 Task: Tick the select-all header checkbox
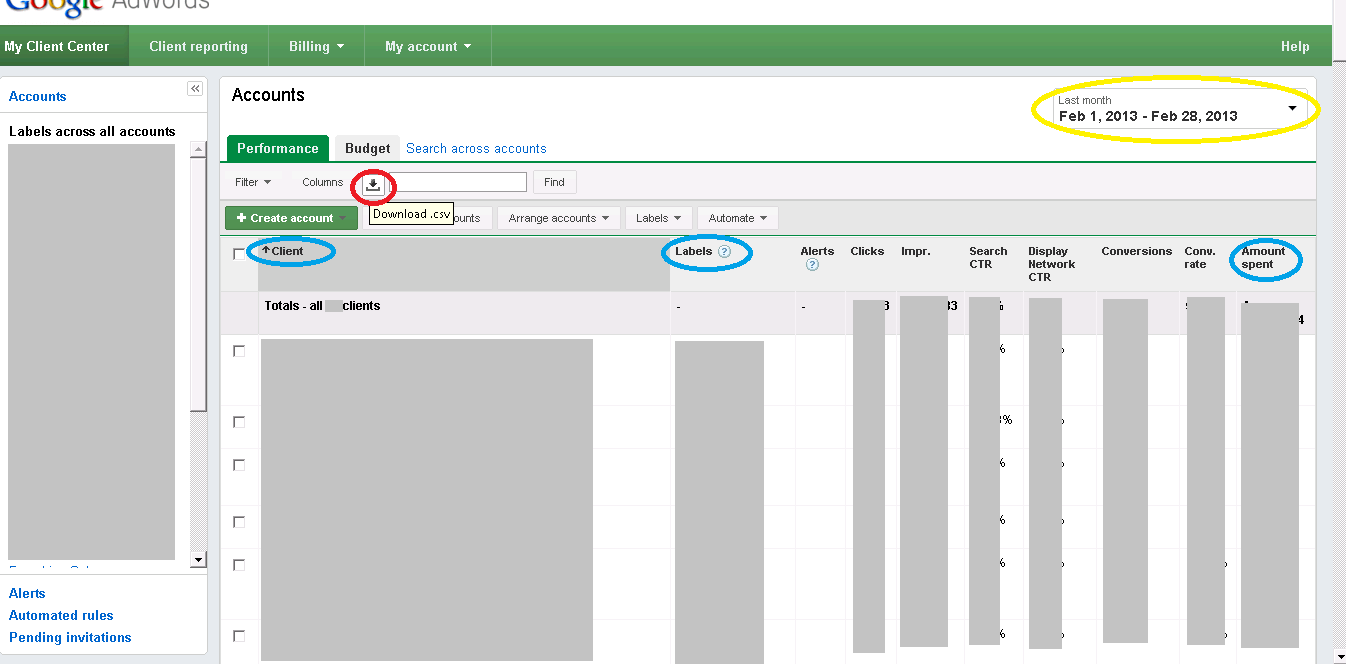point(238,254)
